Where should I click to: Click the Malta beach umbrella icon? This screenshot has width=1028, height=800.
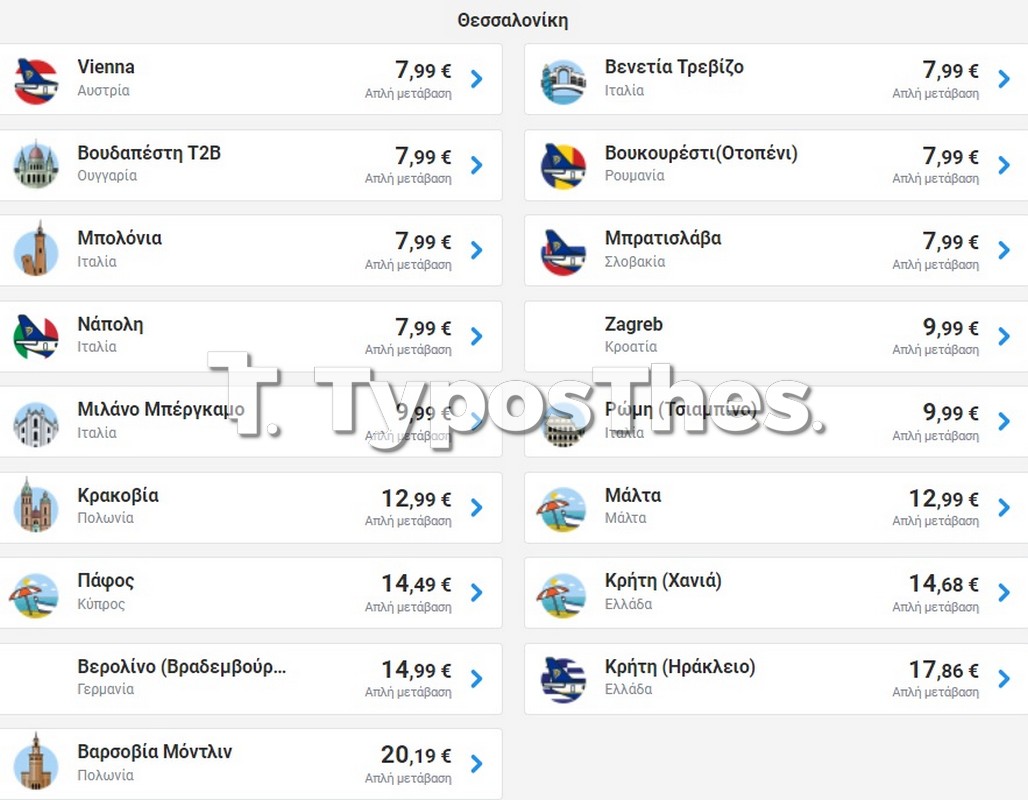(x=561, y=510)
